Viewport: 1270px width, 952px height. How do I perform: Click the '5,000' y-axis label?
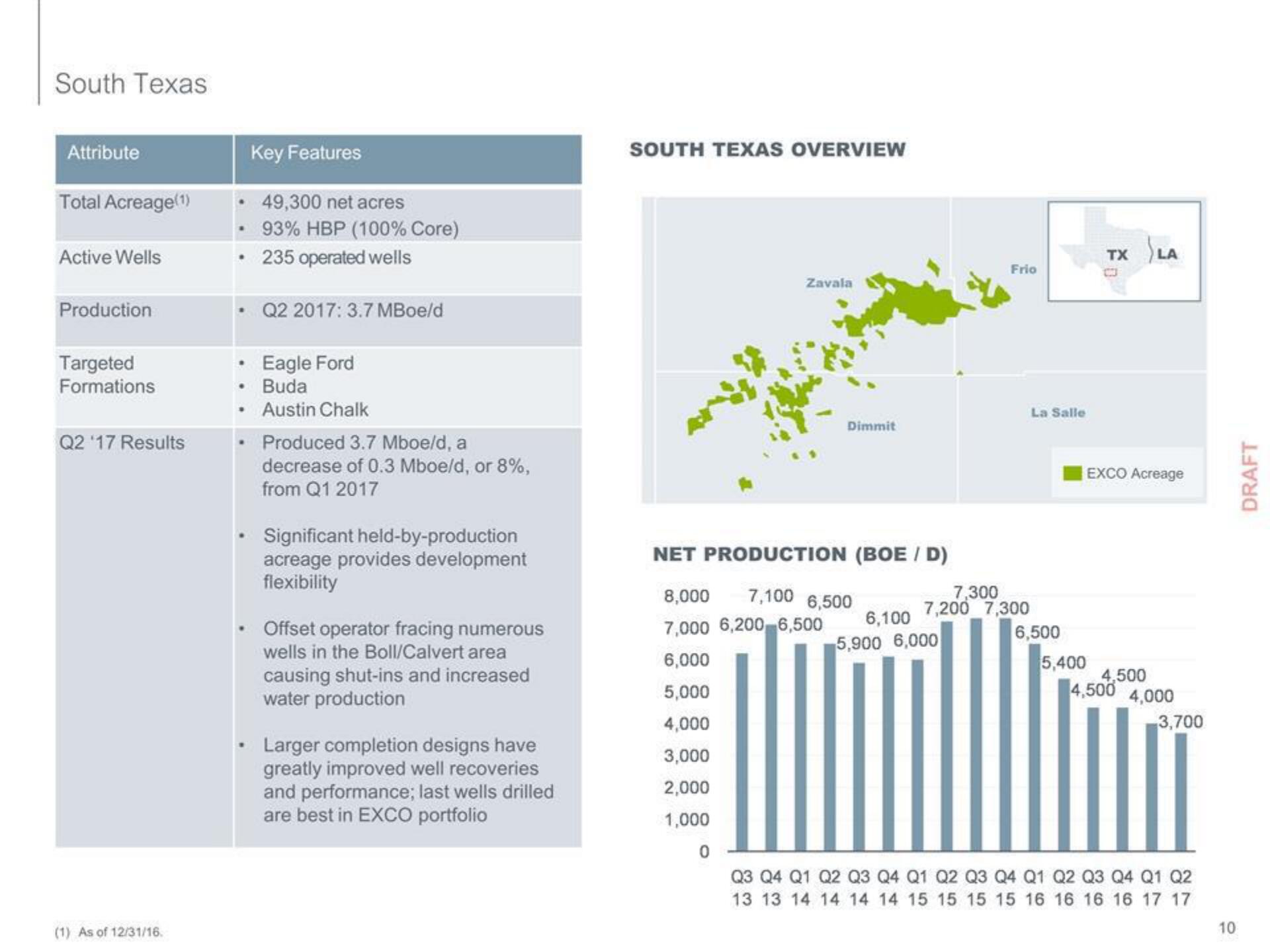click(x=687, y=692)
